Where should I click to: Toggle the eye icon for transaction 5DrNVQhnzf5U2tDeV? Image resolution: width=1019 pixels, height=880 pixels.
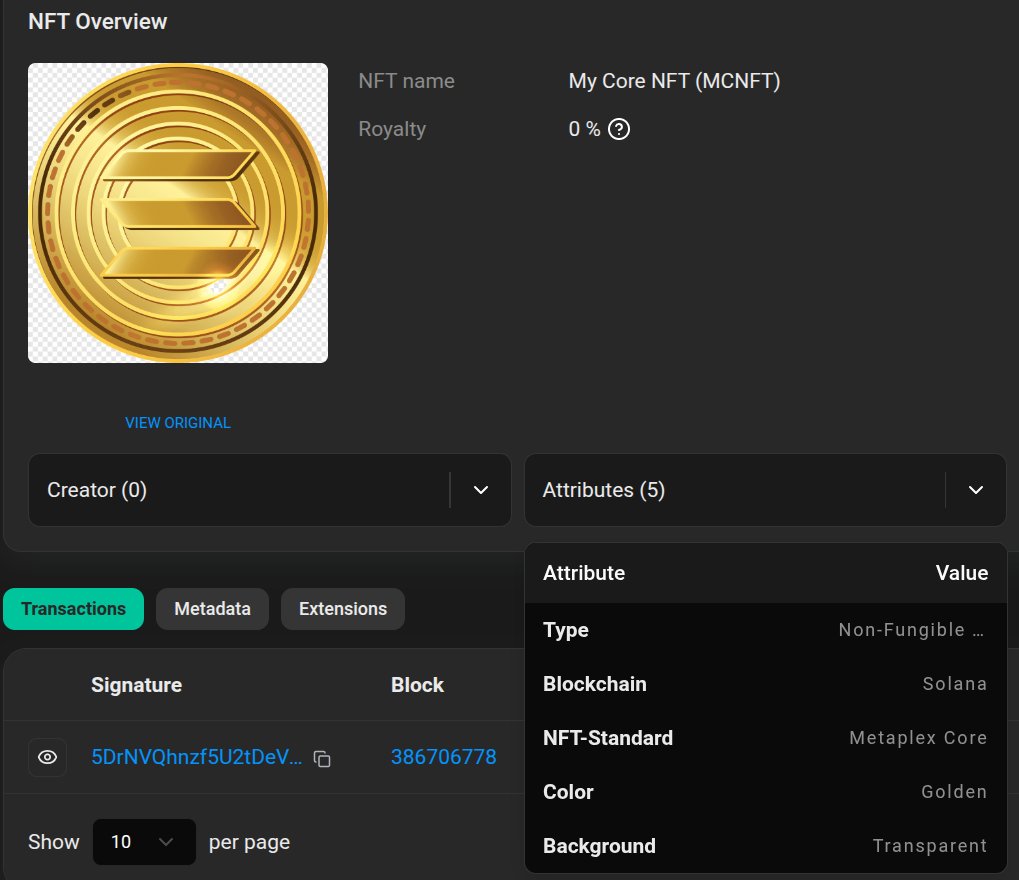pyautogui.click(x=47, y=757)
